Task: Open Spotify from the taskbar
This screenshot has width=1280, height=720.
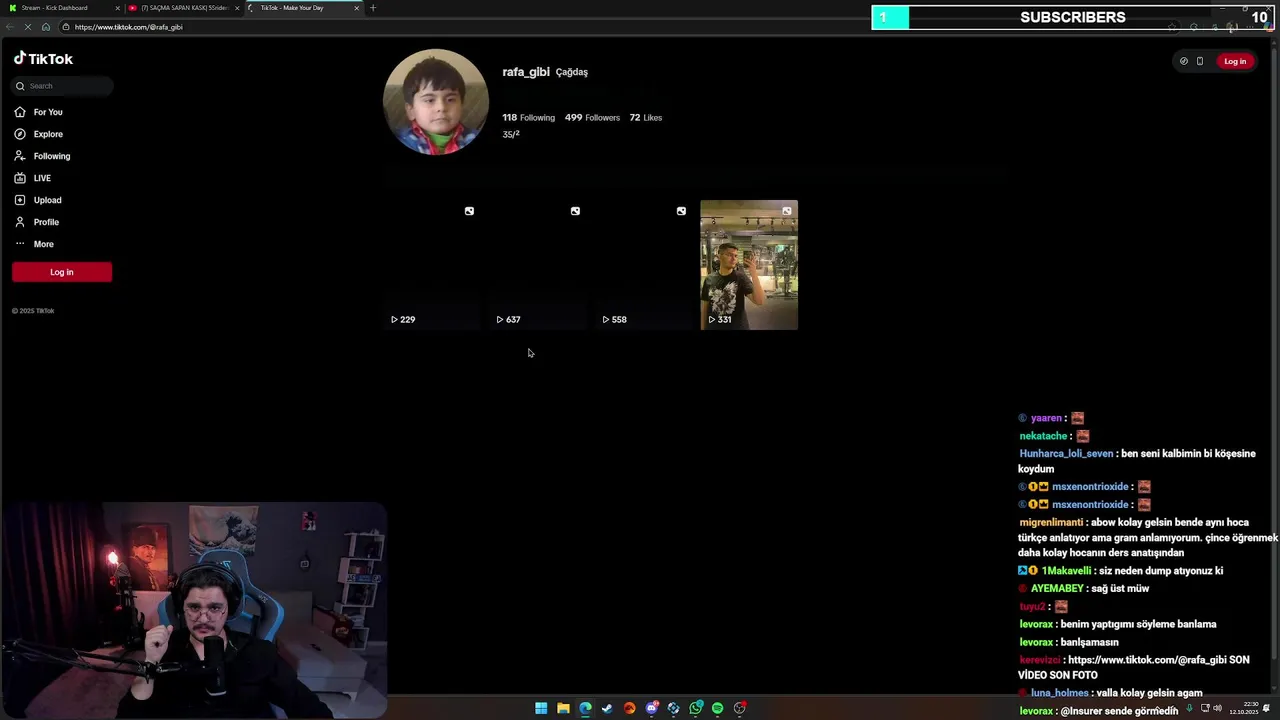Action: coord(717,708)
